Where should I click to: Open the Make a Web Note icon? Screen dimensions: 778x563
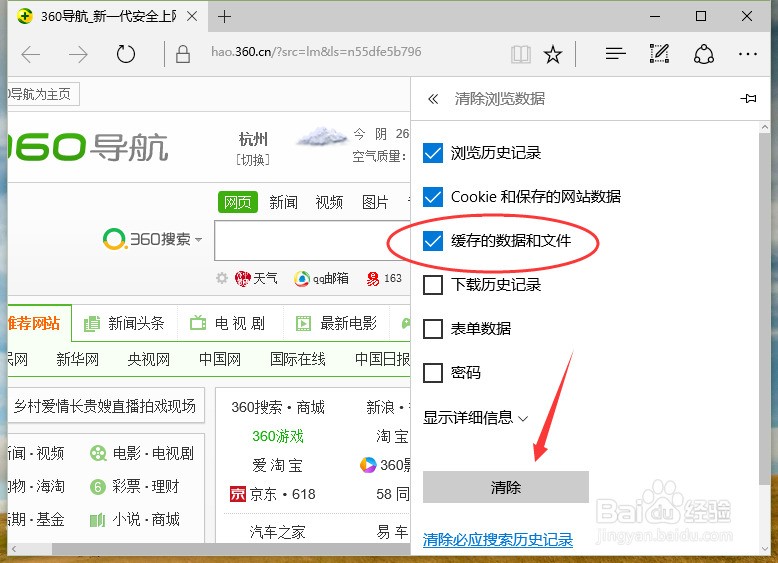659,54
